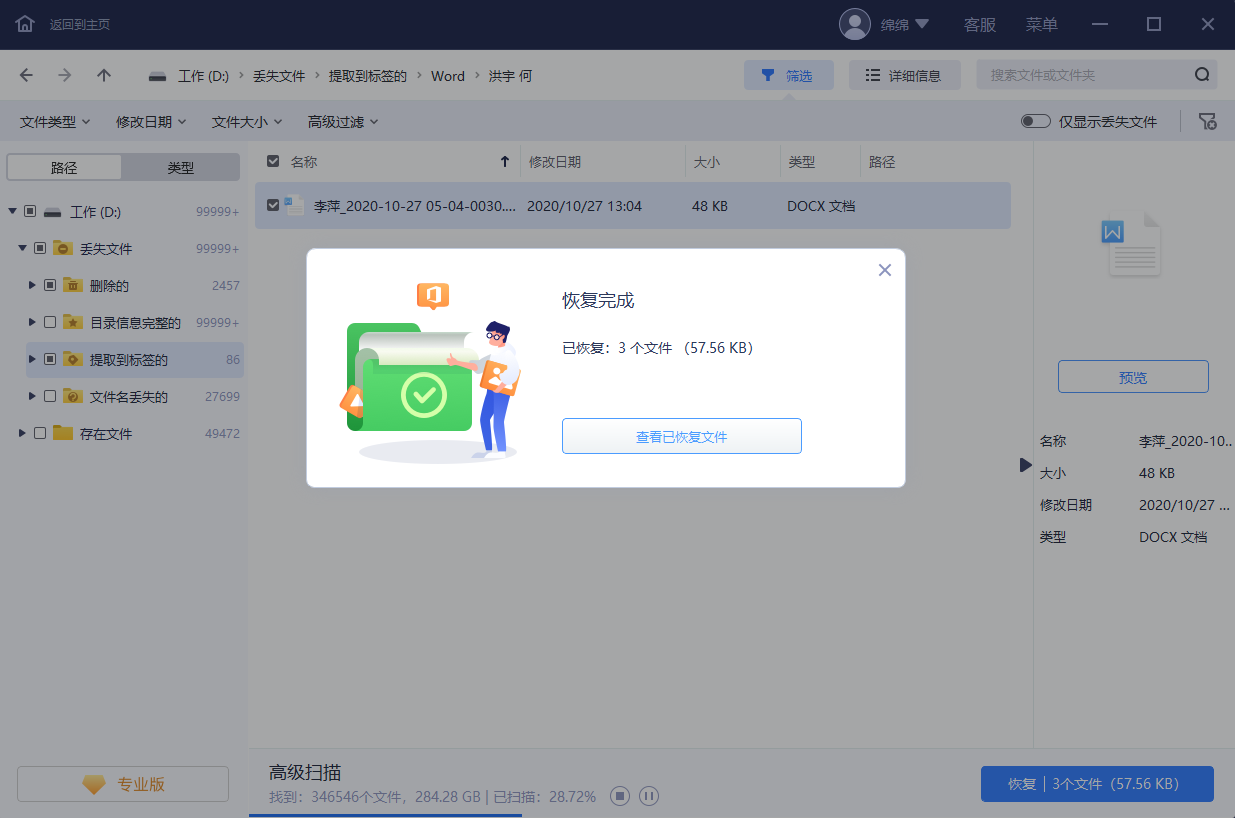The image size is (1235, 818).
Task: Click the back navigation arrow
Action: pos(26,76)
